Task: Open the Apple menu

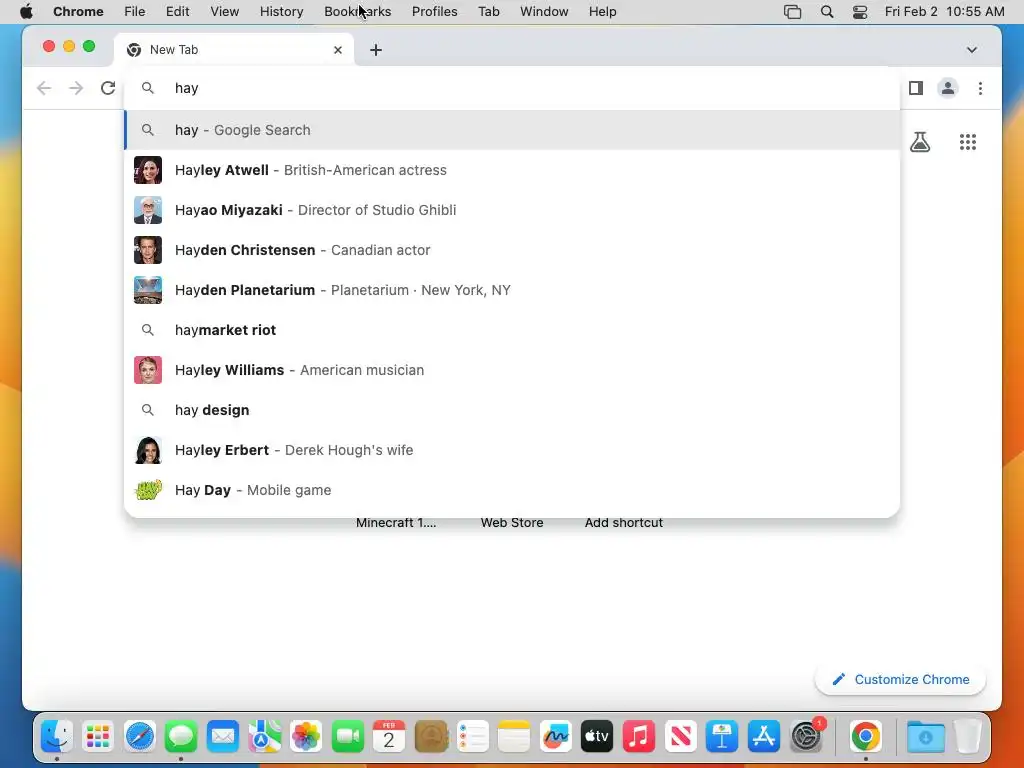Action: pyautogui.click(x=26, y=12)
